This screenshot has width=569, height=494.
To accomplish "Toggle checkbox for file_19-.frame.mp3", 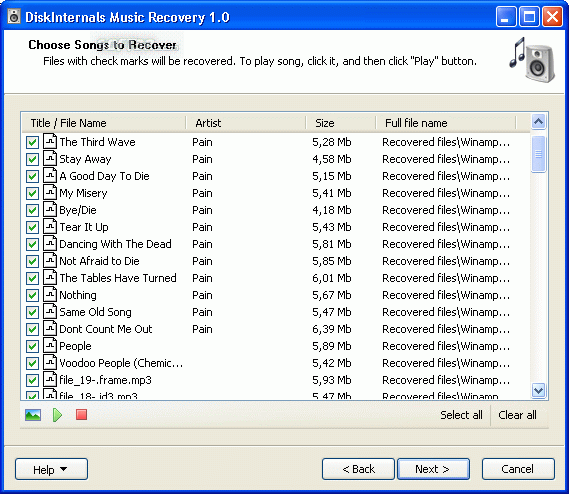I will click(32, 380).
